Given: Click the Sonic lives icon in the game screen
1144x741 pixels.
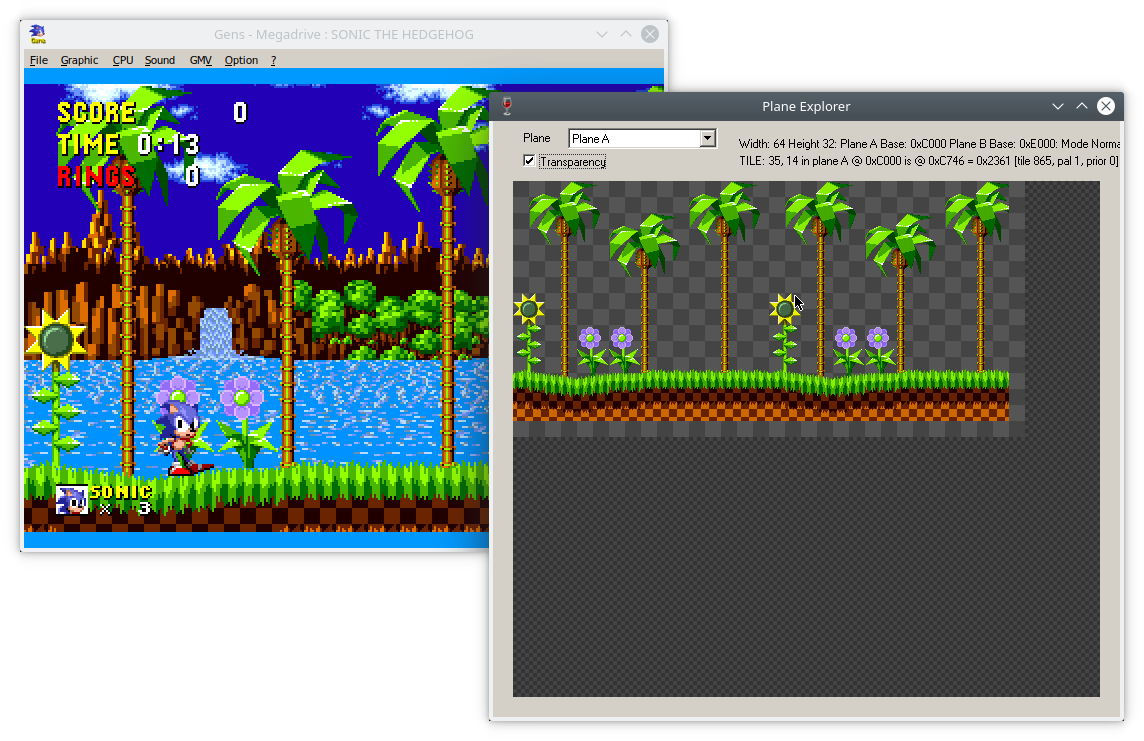Looking at the screenshot, I should coord(72,500).
